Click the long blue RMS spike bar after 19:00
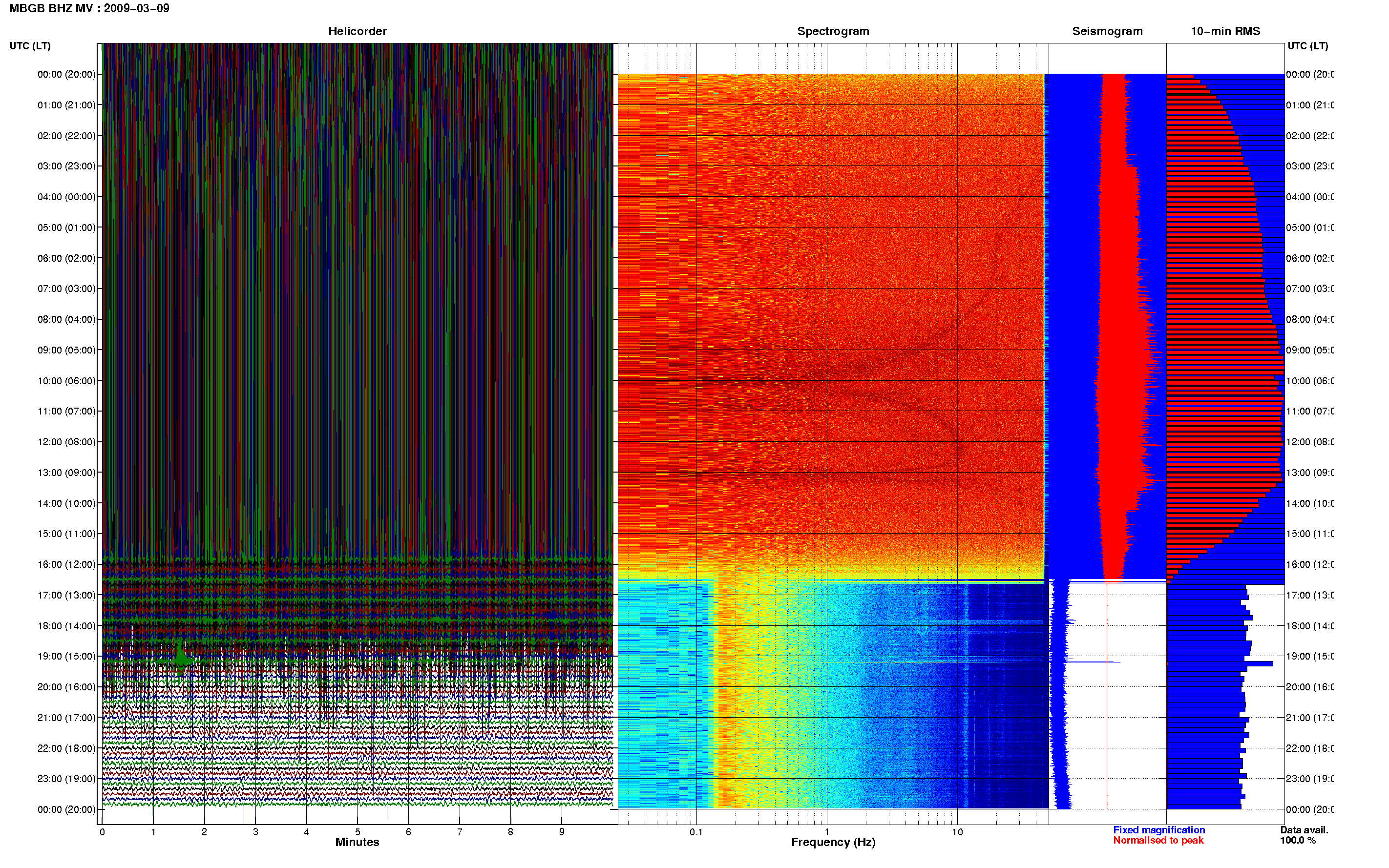 tap(1220, 663)
